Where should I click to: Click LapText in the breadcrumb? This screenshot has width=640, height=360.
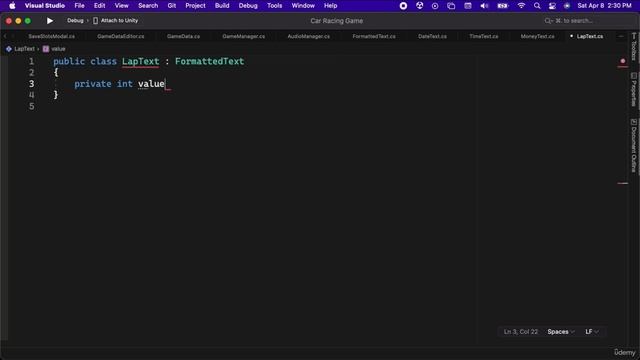[x=24, y=49]
